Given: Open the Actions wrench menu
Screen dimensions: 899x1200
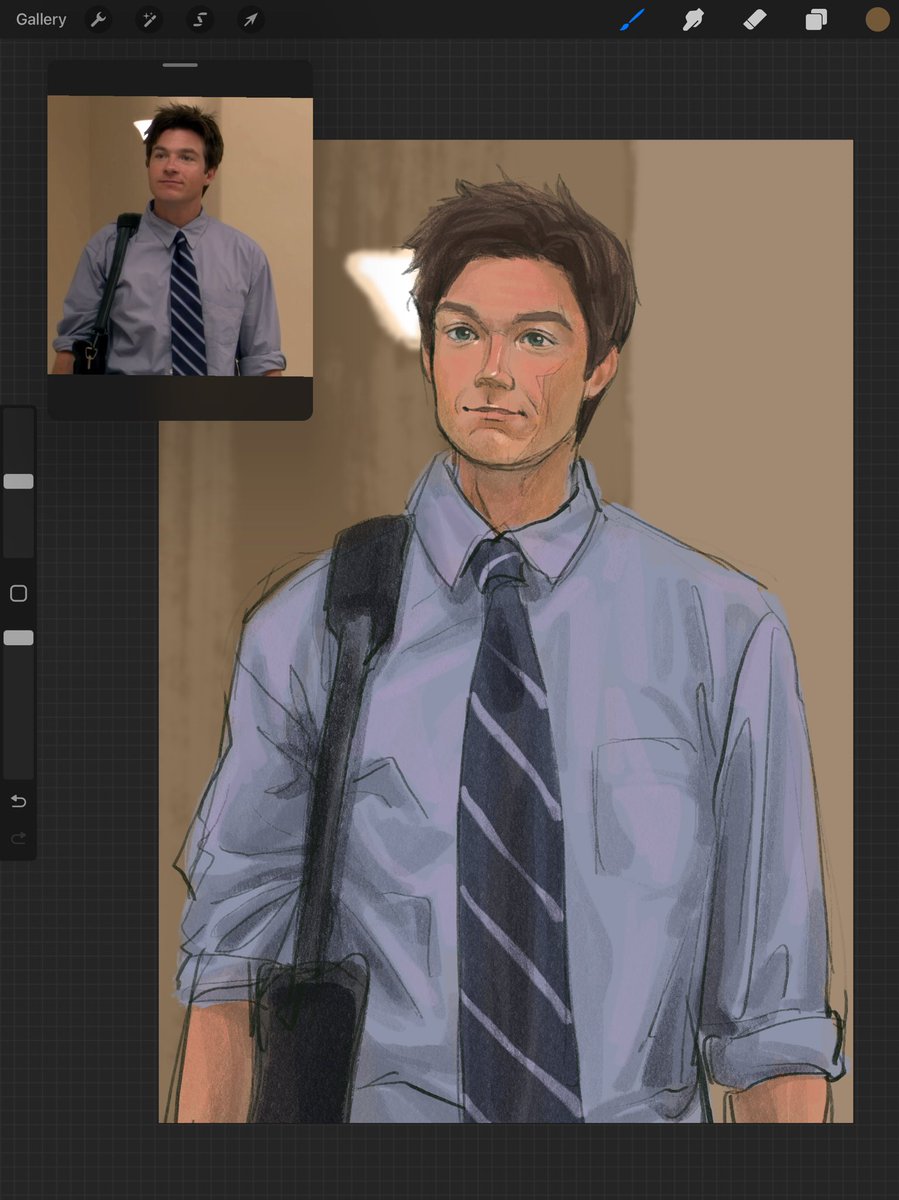Looking at the screenshot, I should 98,20.
